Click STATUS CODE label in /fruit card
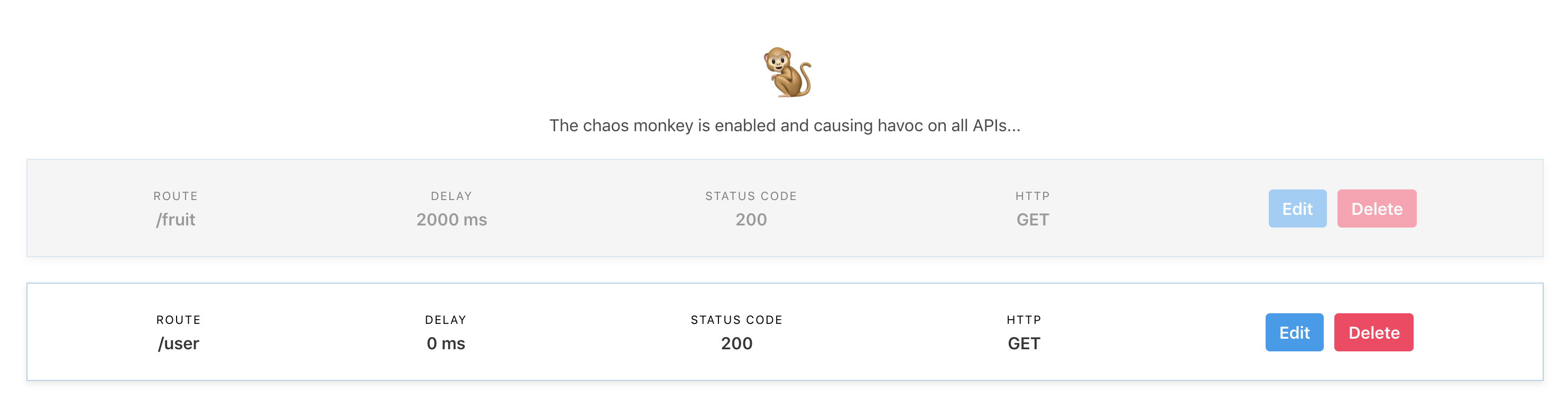The width and height of the screenshot is (1568, 399). point(751,196)
